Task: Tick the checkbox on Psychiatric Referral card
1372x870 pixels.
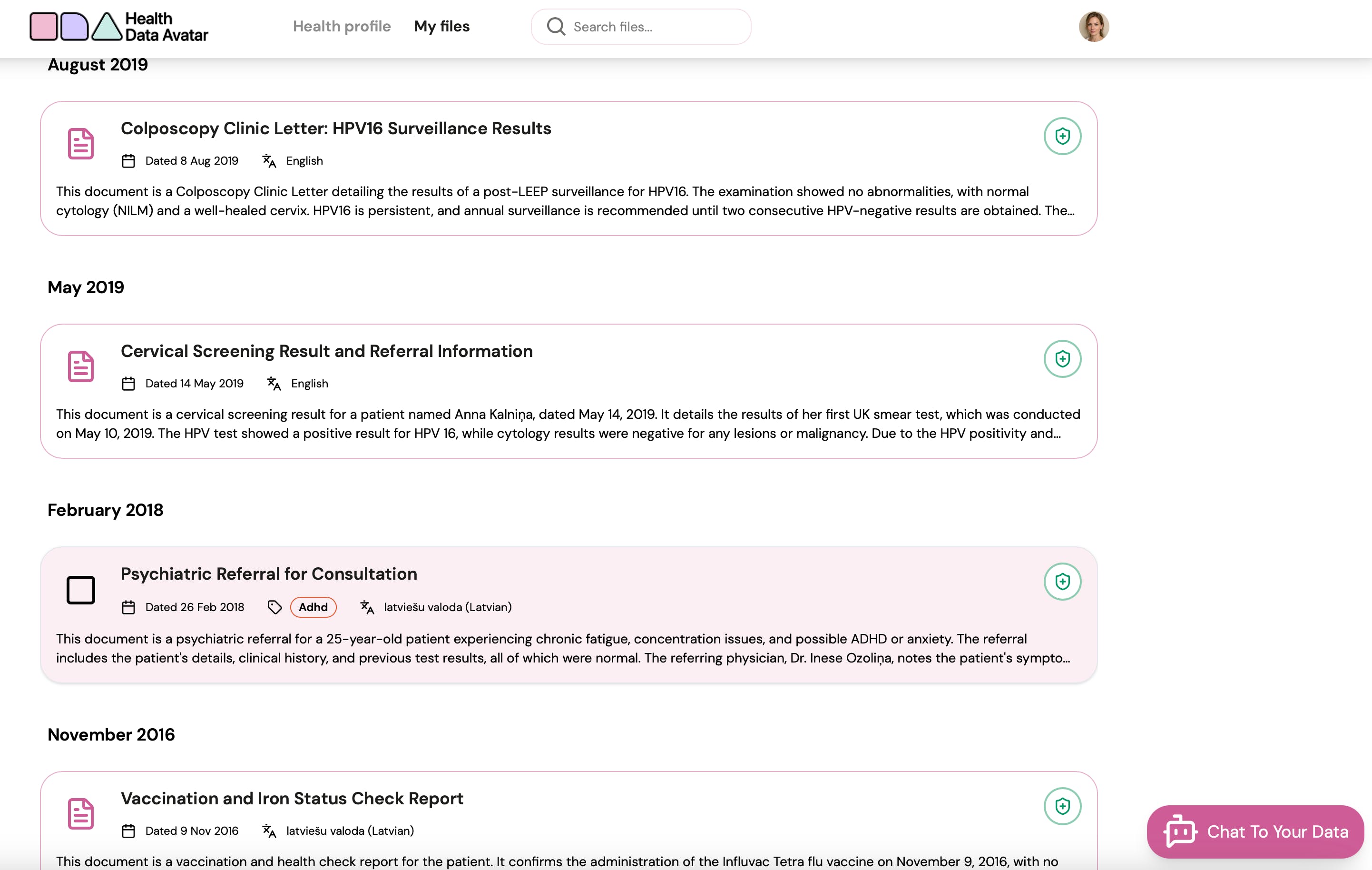Action: click(x=80, y=590)
